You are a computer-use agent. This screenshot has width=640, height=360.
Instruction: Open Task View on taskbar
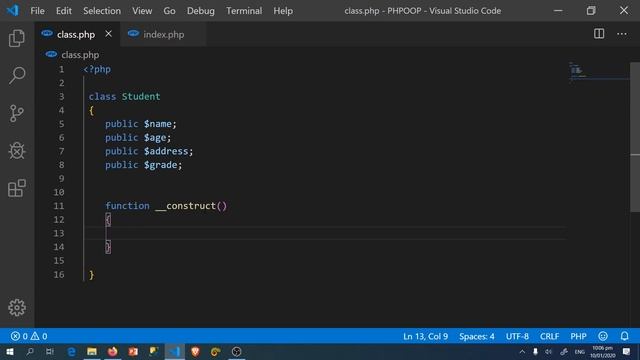click(x=50, y=351)
